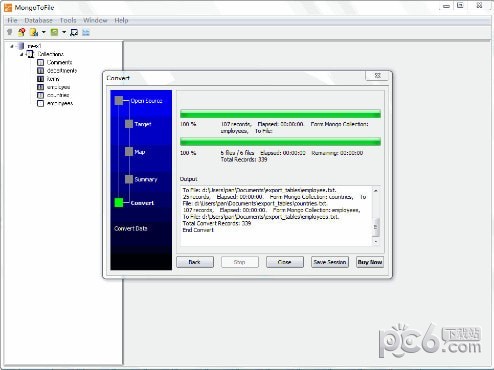Click the table icon beside countries
This screenshot has width=494, height=370.
point(40,95)
